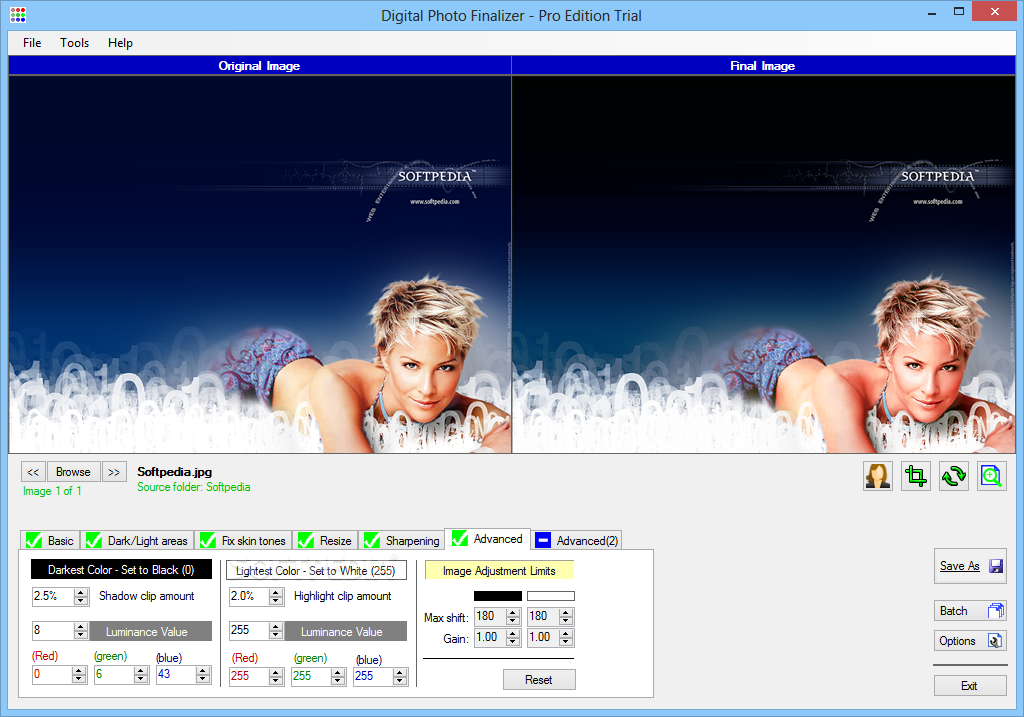This screenshot has height=717, width=1024.
Task: Toggle the Basic tab green checkmark
Action: [34, 541]
